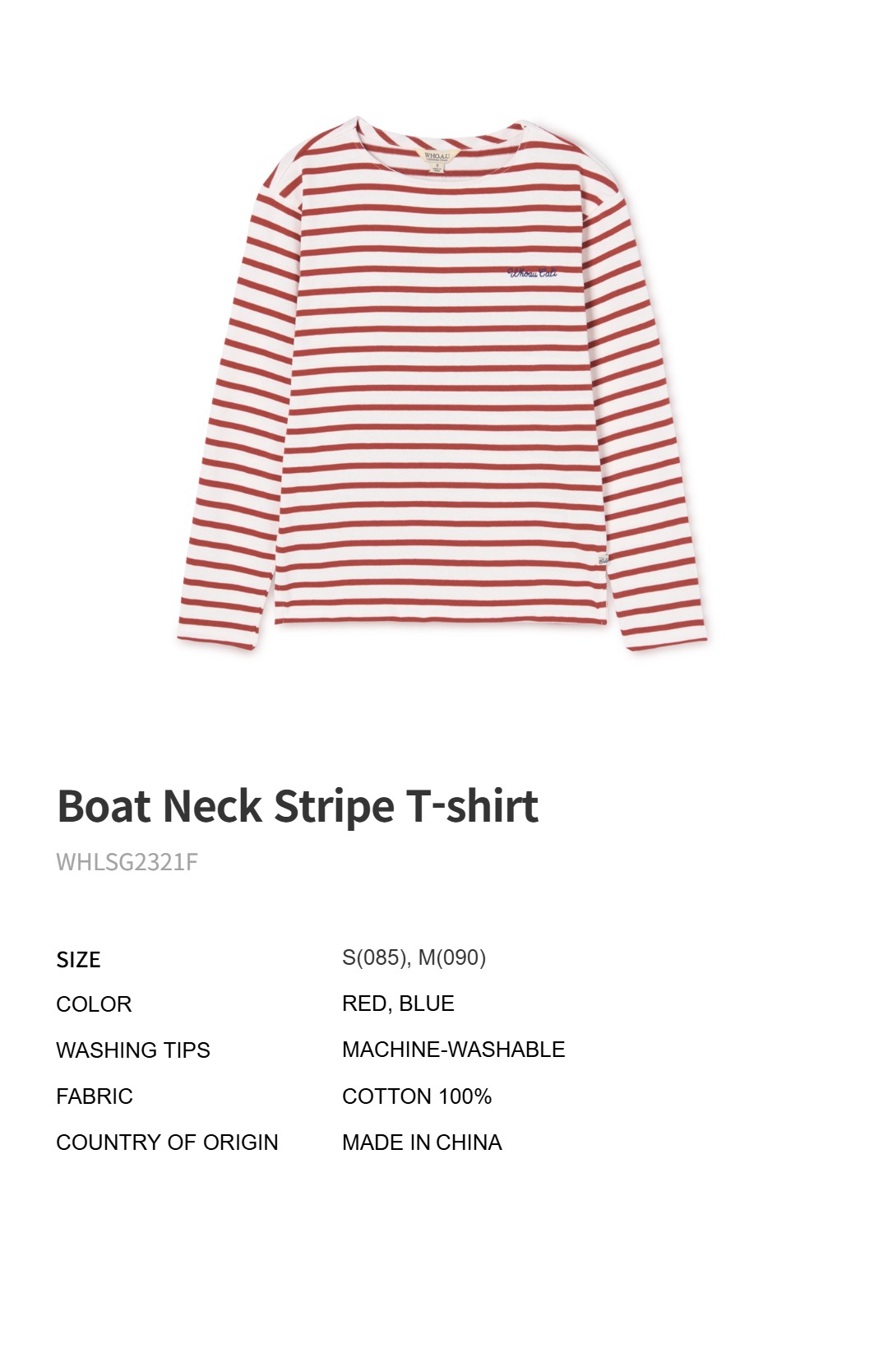Click the small hem tag on shirt
Image resolution: width=888 pixels, height=1372 pixels.
[x=603, y=559]
